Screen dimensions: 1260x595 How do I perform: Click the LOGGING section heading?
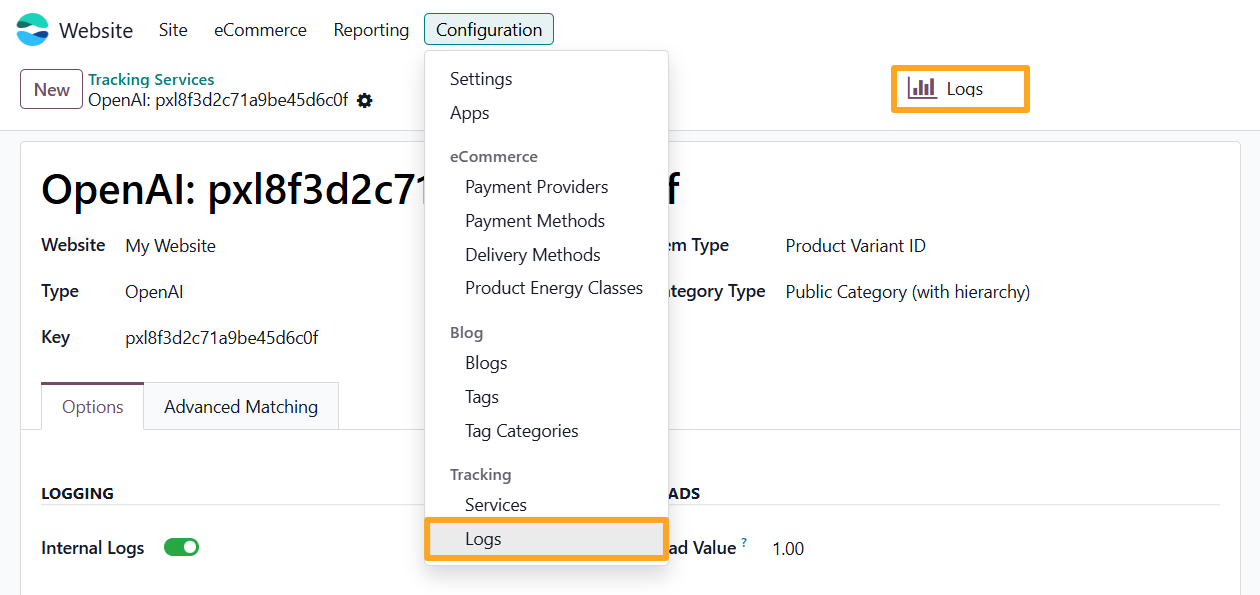point(77,493)
